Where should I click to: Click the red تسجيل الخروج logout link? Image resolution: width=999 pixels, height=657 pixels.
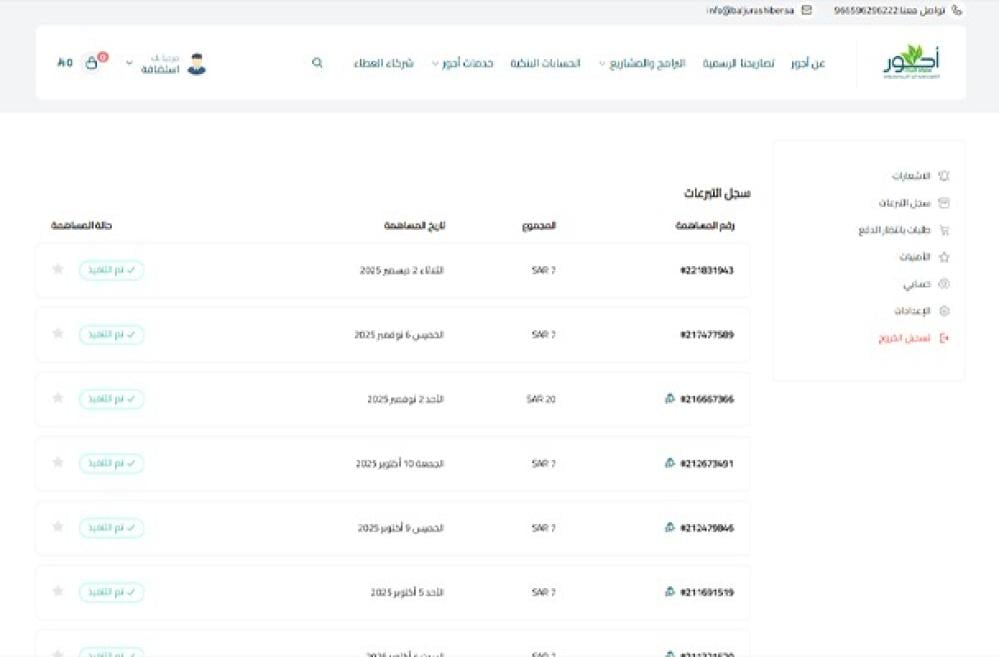tap(904, 338)
